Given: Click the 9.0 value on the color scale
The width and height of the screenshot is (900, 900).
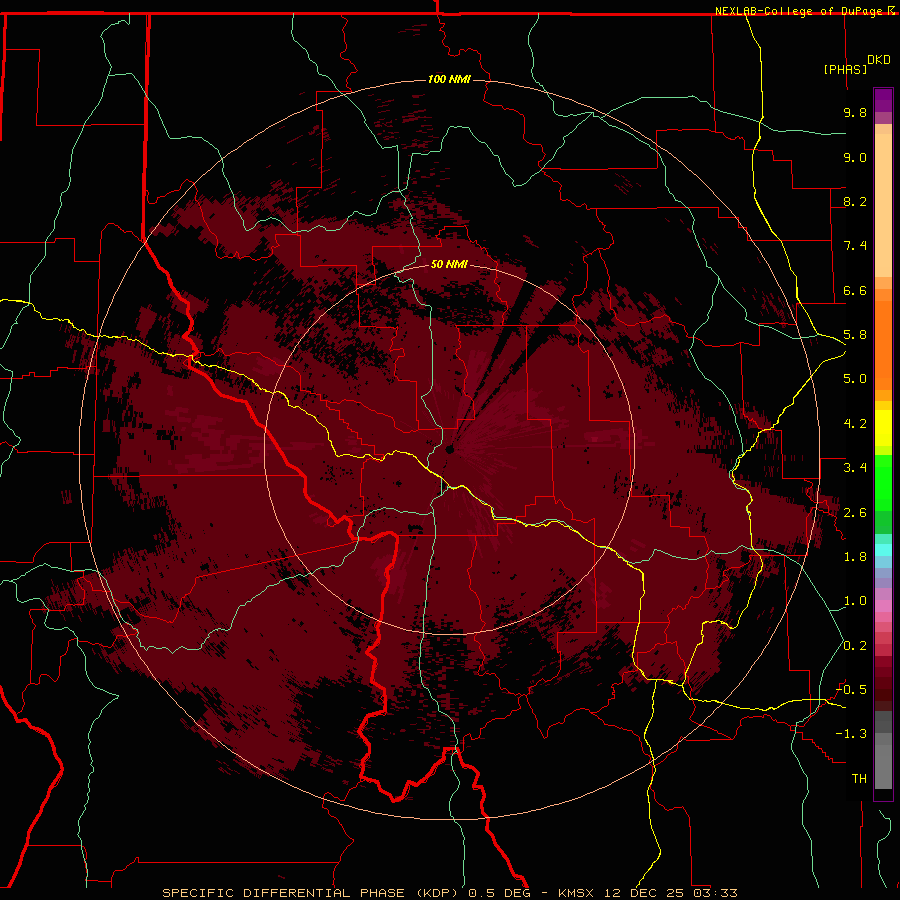Looking at the screenshot, I should click(x=855, y=157).
